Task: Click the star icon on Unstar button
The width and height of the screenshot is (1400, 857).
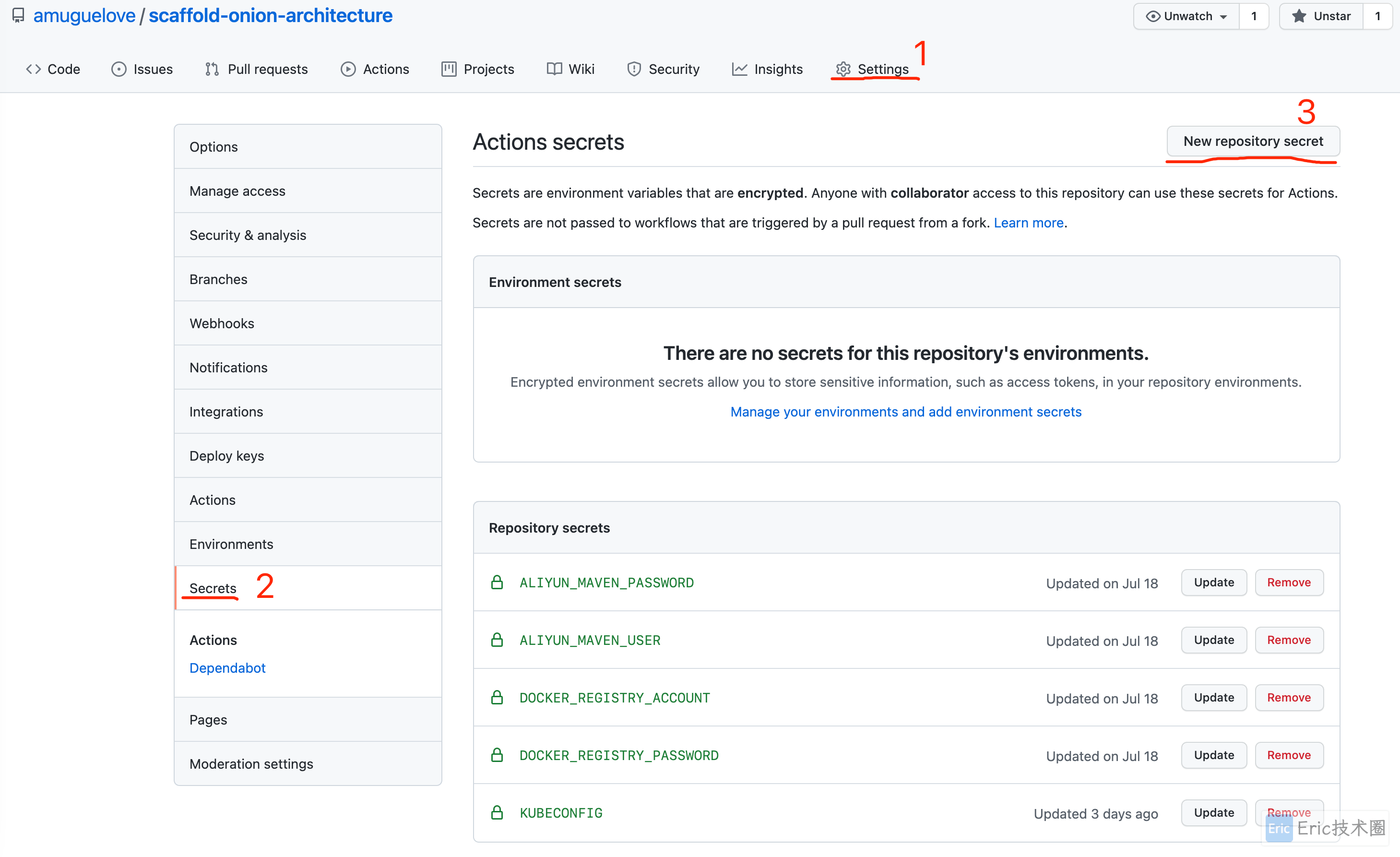Action: [1299, 16]
